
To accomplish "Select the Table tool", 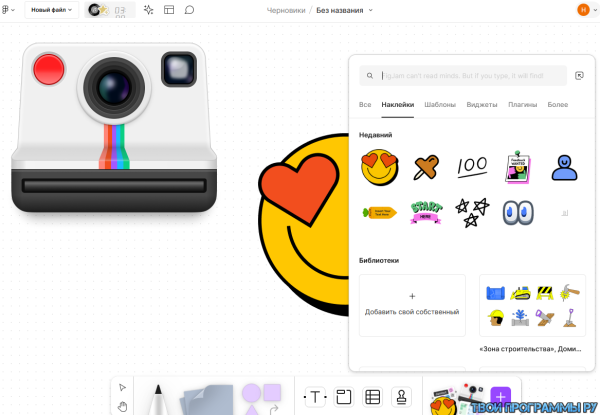I will pos(372,397).
